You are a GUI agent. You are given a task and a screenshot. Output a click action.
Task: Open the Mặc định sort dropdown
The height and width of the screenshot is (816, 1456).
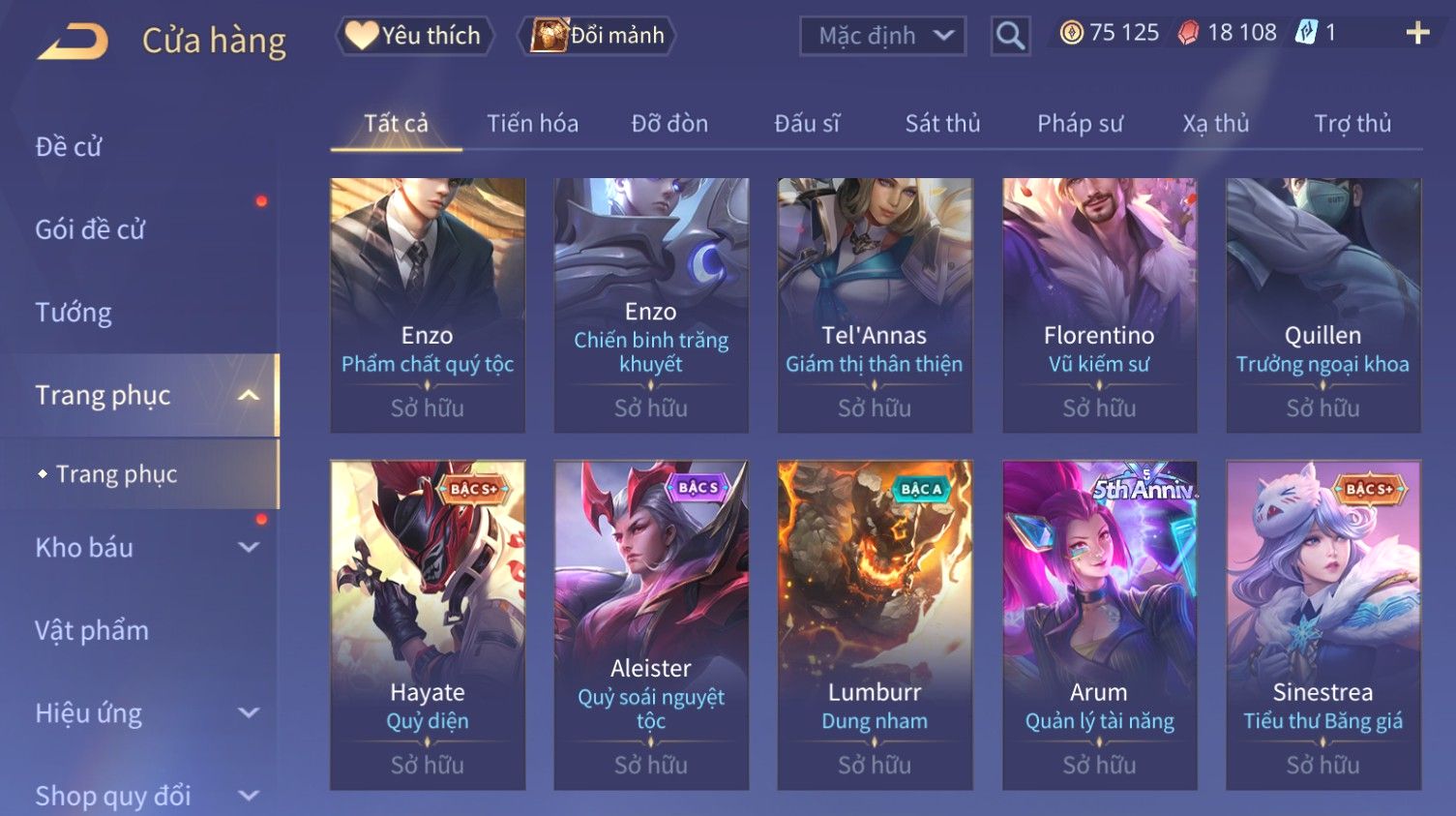(x=882, y=36)
